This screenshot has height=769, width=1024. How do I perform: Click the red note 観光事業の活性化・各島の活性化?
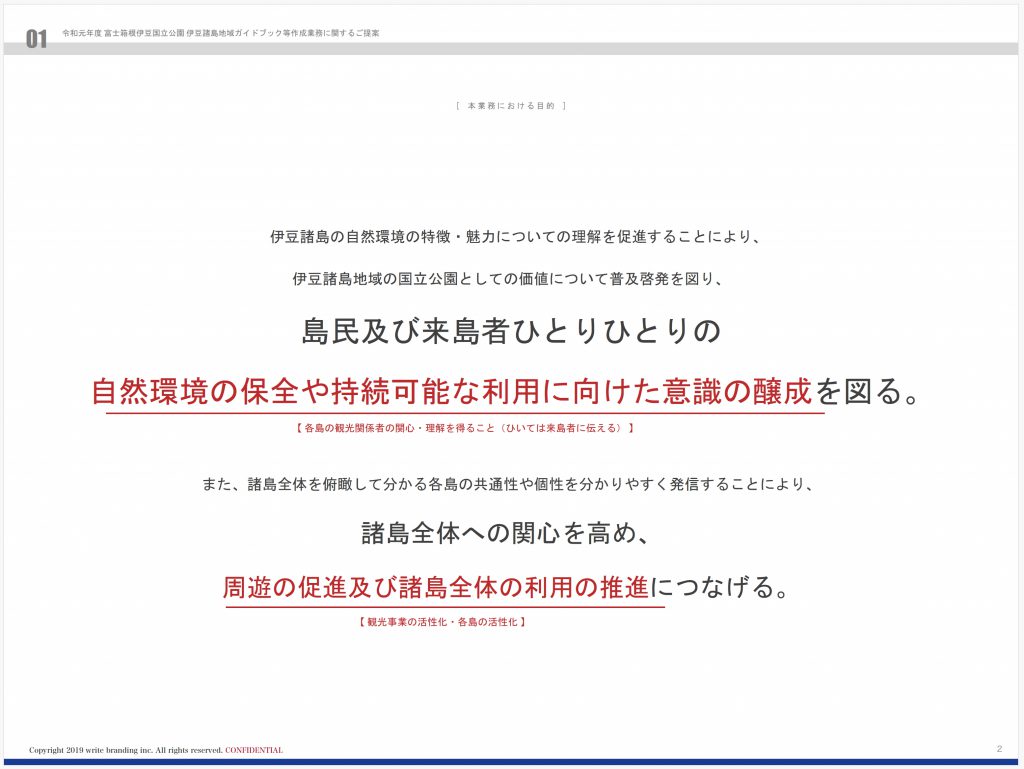coord(441,622)
